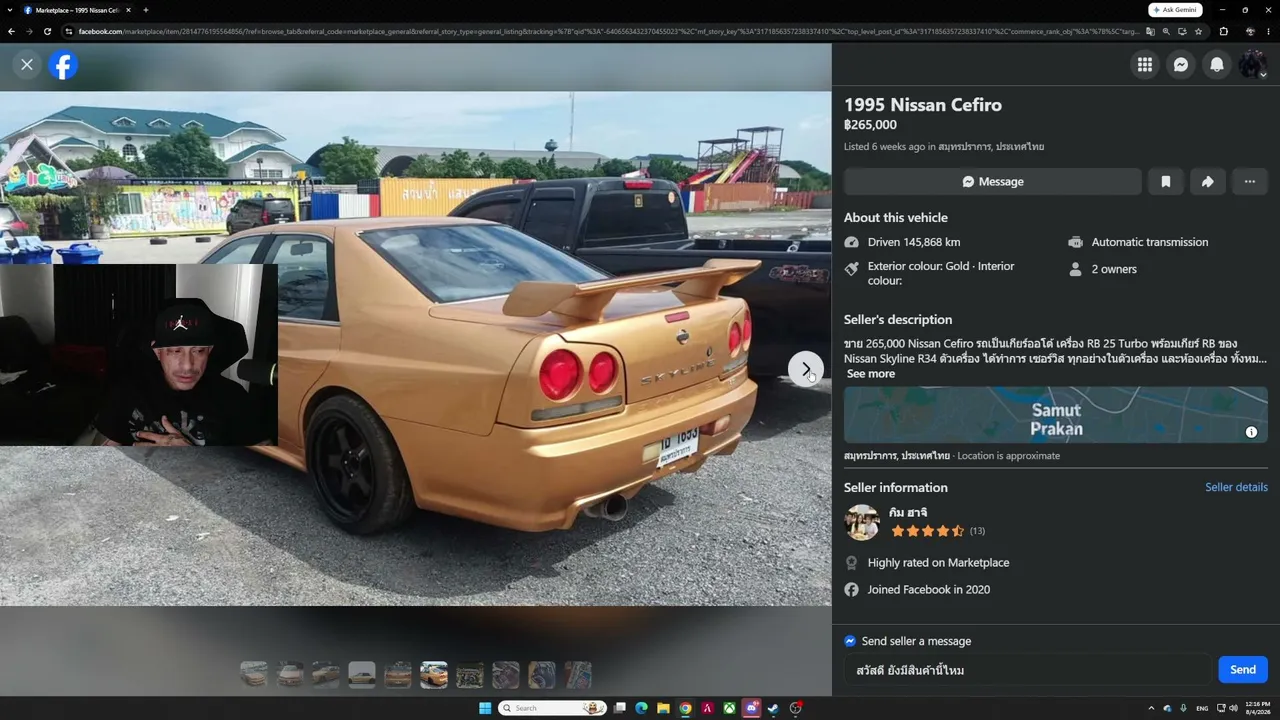The image size is (1280, 720).
Task: Open the clock and date panel
Action: pyautogui.click(x=1258, y=708)
